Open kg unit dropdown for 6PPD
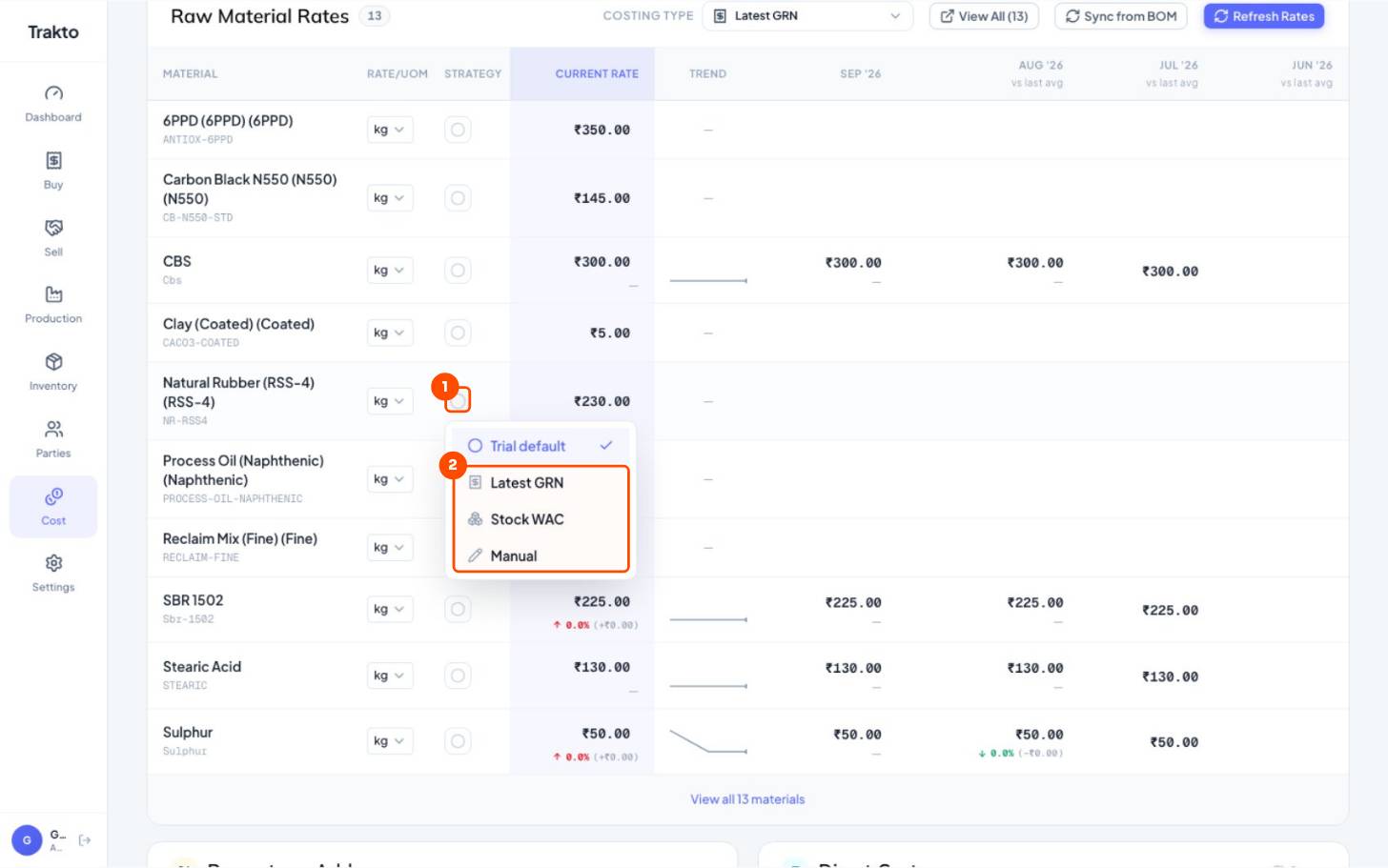Screen dimensions: 1388x868 [390, 130]
